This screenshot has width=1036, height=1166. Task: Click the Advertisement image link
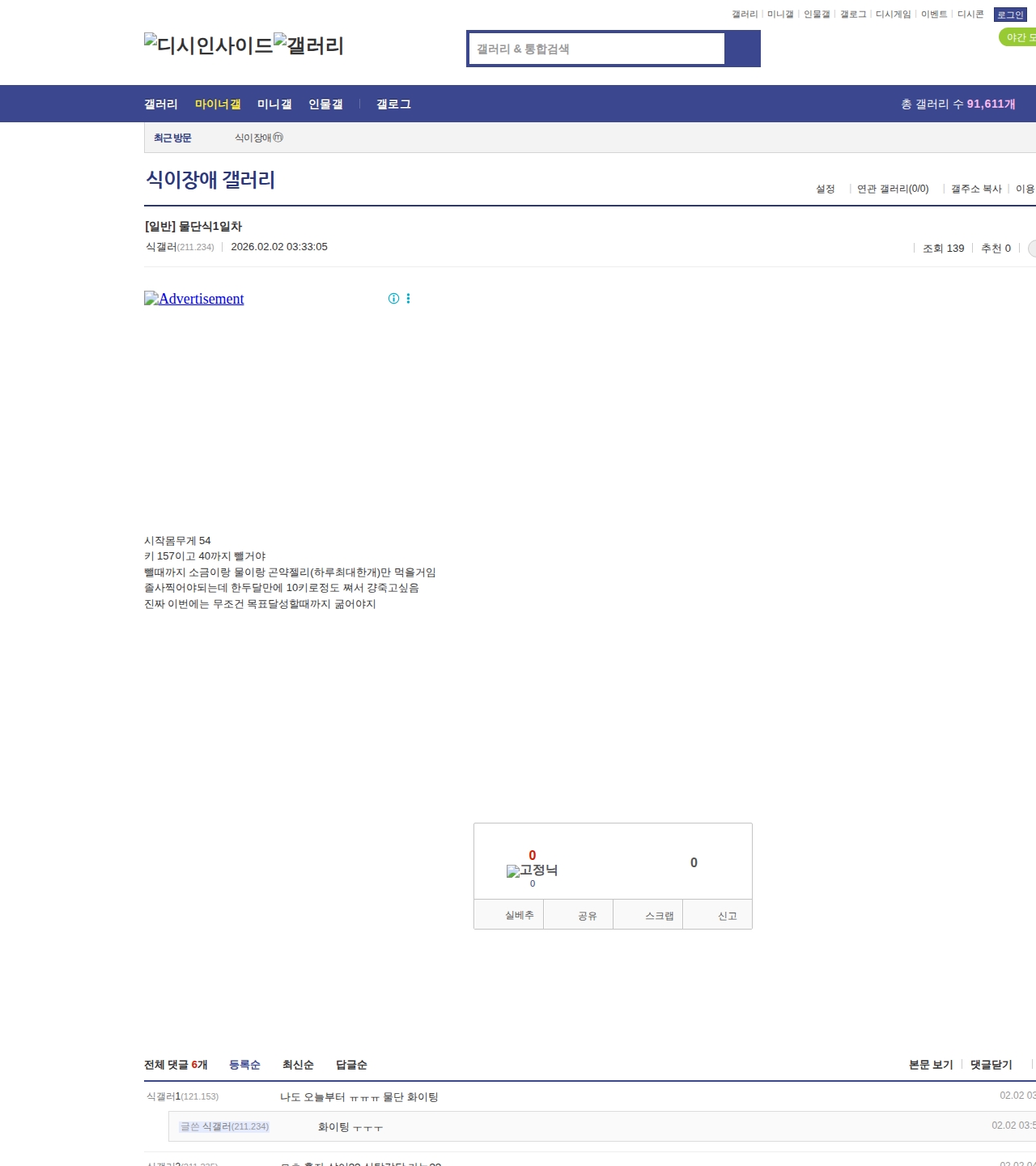[194, 299]
